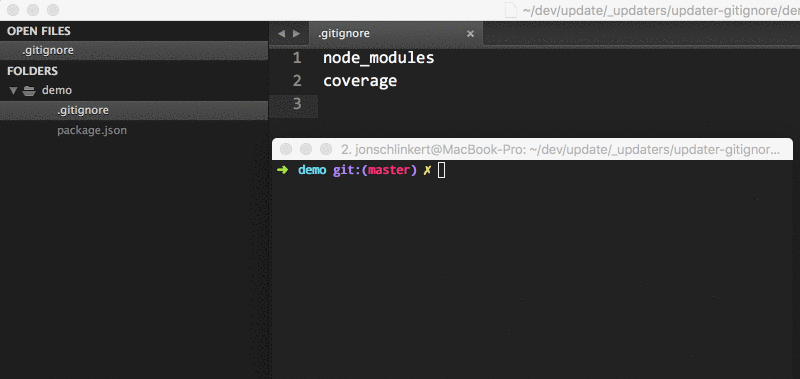The image size is (800, 379).
Task: Click line number 1 in the gutter
Action: point(297,58)
